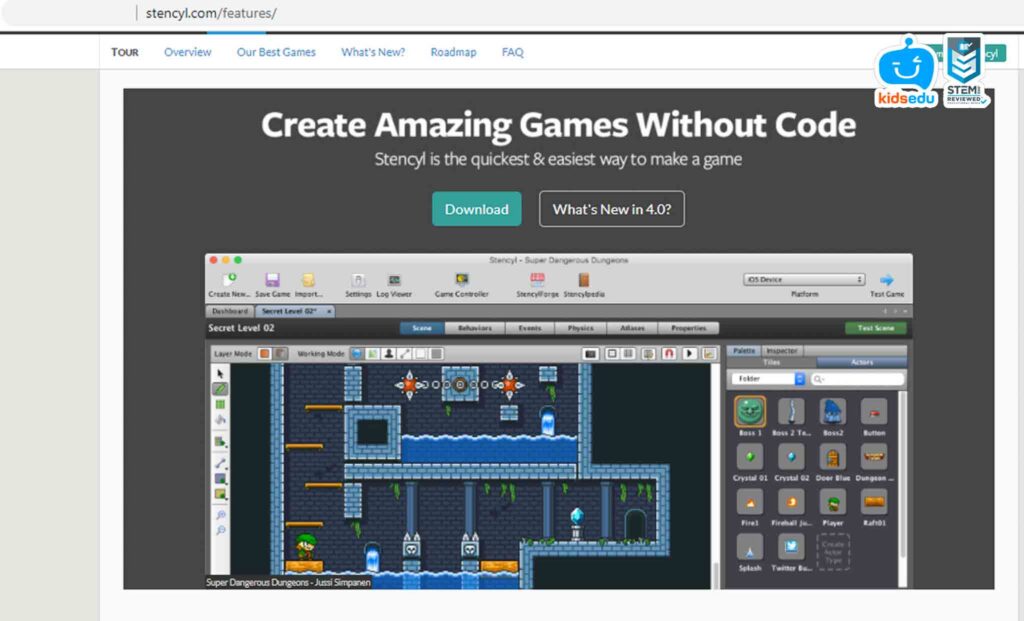Switch to the Behaviors tab
The width and height of the screenshot is (1024, 621).
click(x=475, y=328)
